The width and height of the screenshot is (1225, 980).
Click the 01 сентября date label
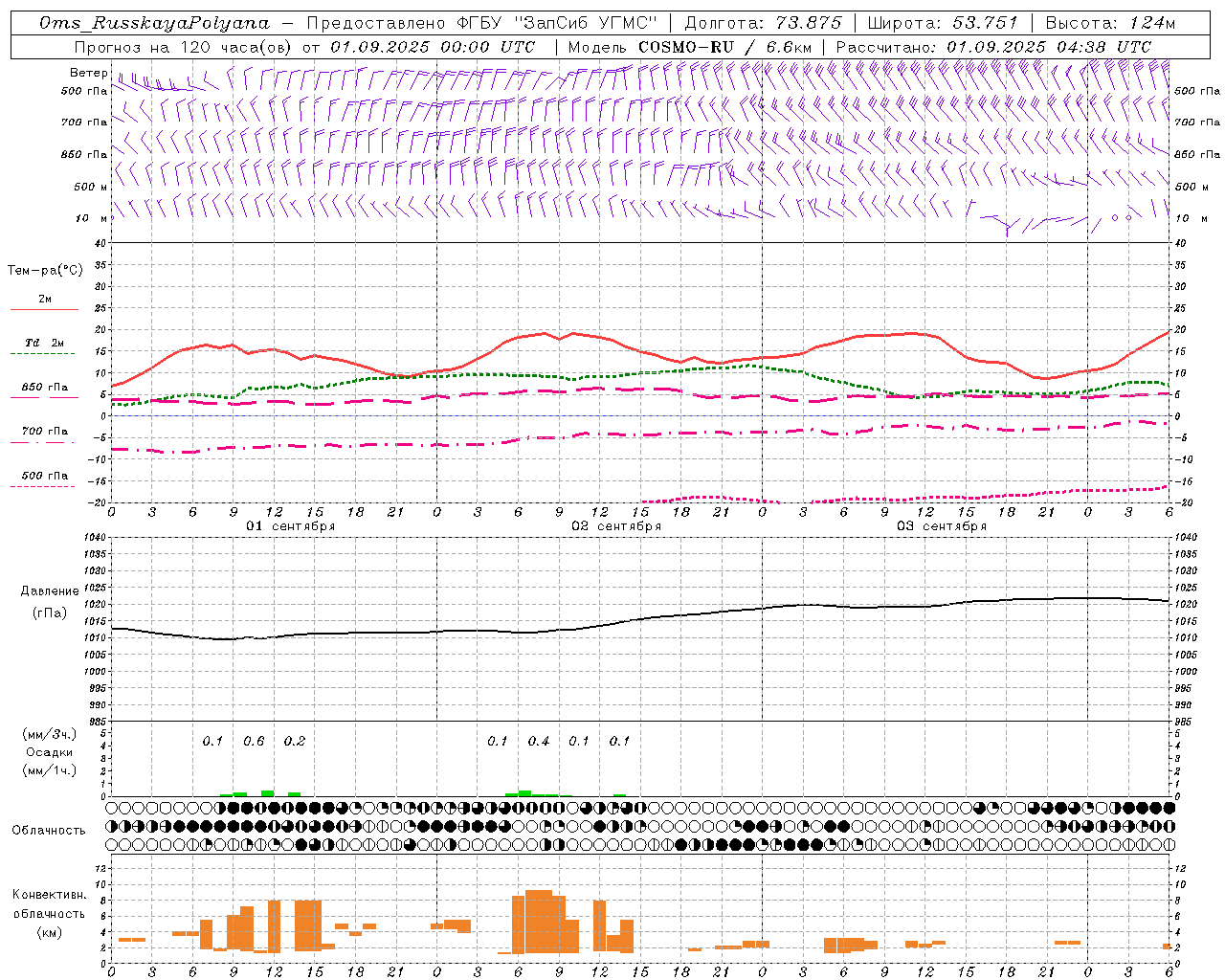pyautogui.click(x=290, y=526)
